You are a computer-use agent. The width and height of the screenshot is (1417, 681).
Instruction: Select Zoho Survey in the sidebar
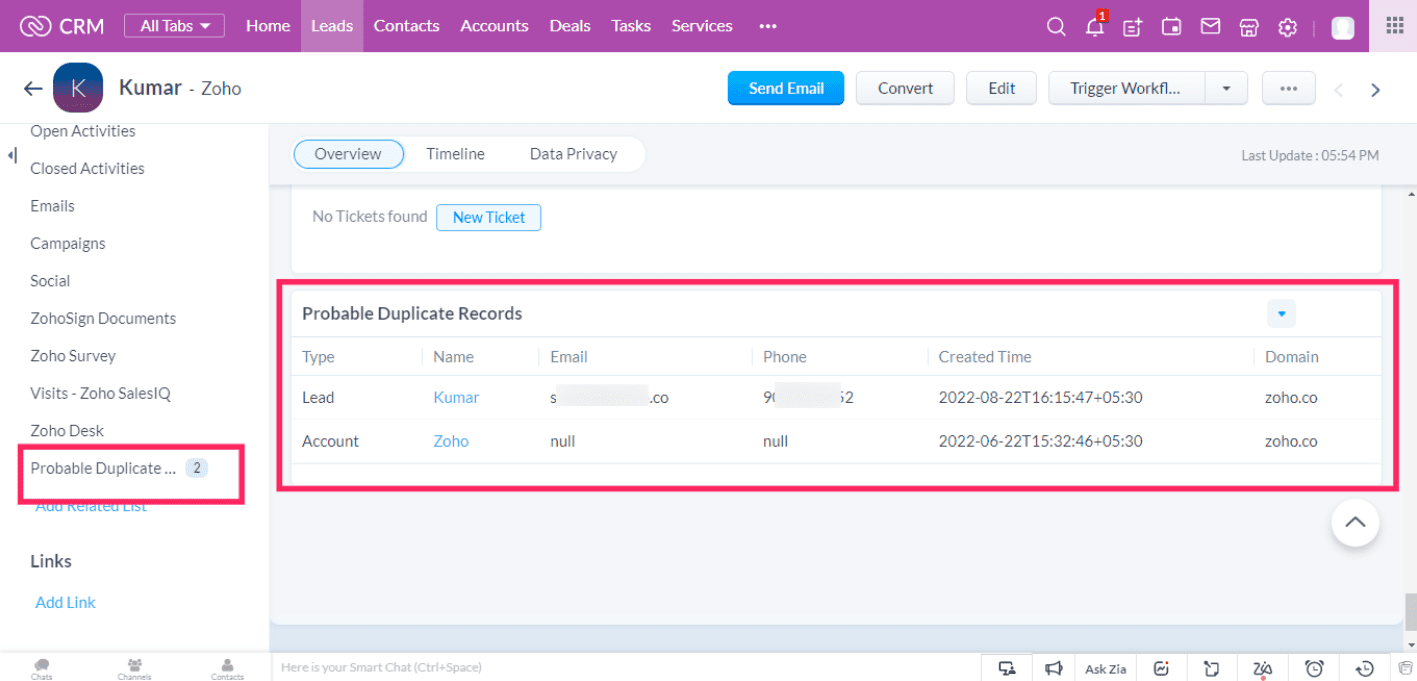point(73,356)
